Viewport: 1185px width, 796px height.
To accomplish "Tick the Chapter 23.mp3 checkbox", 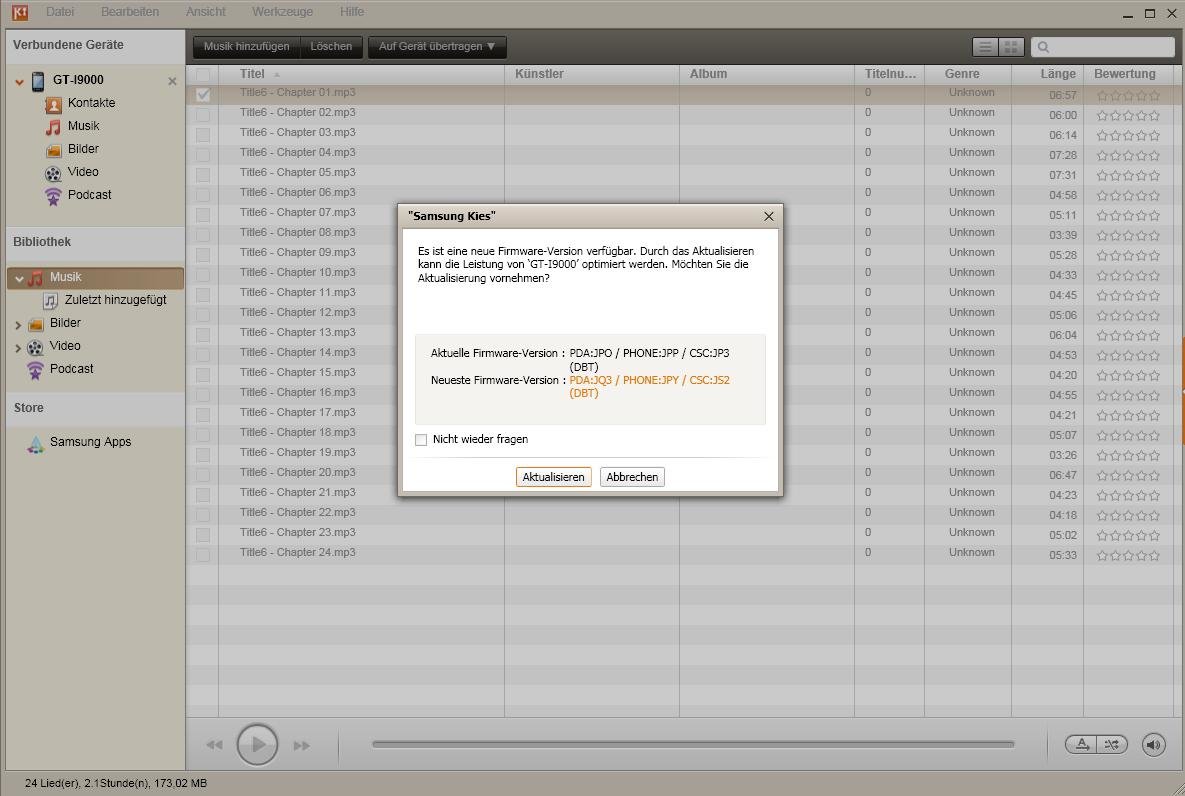I will (x=203, y=534).
